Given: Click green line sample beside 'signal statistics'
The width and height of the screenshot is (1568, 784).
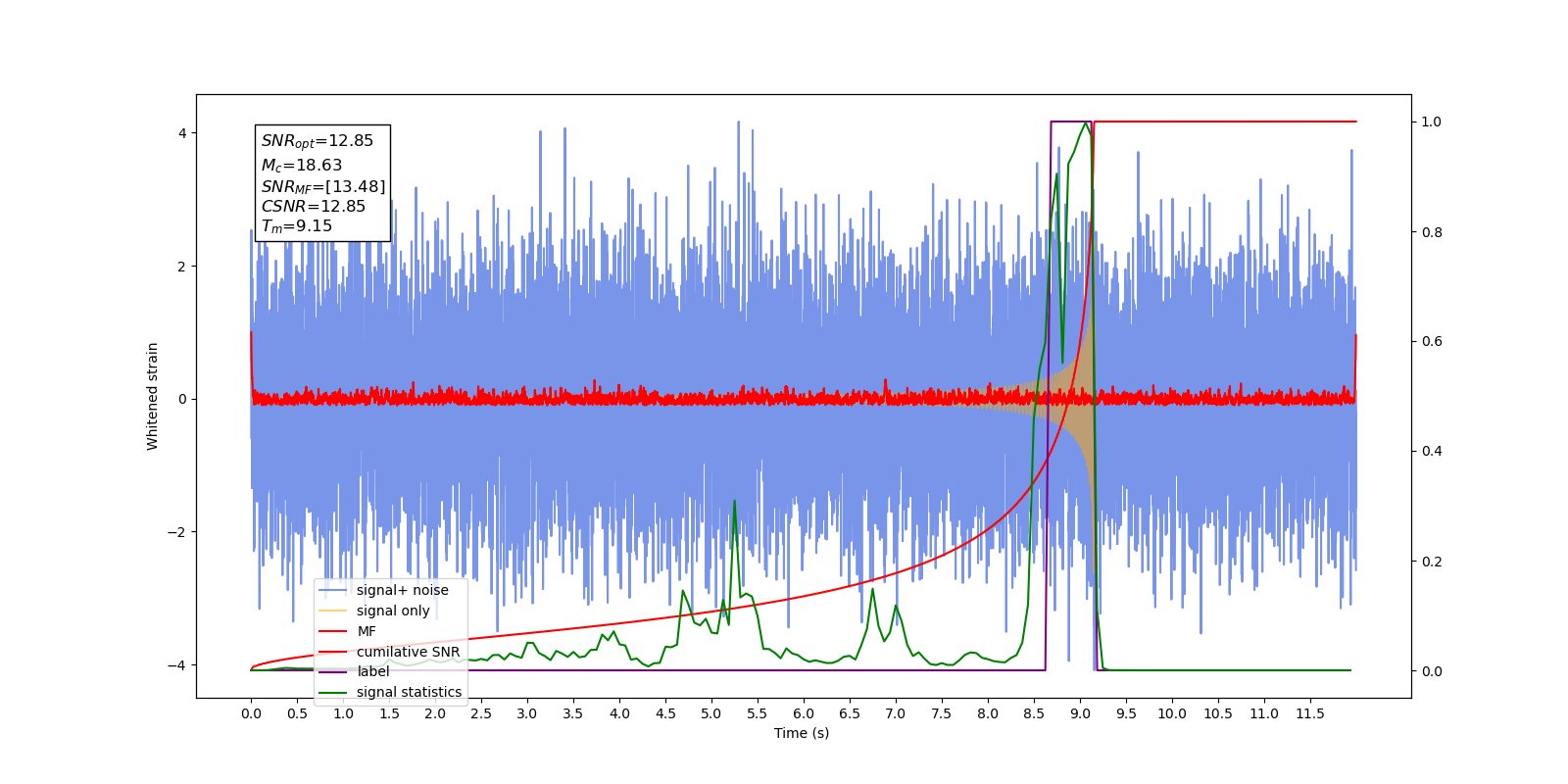Looking at the screenshot, I should (x=333, y=693).
